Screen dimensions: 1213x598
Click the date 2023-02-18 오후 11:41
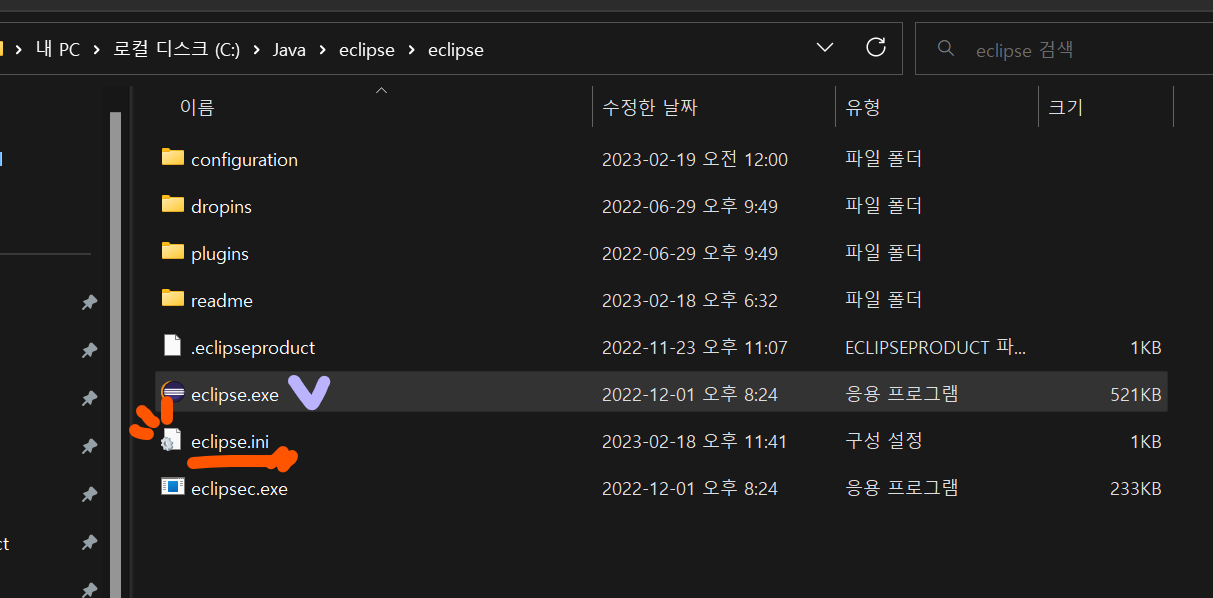[694, 442]
